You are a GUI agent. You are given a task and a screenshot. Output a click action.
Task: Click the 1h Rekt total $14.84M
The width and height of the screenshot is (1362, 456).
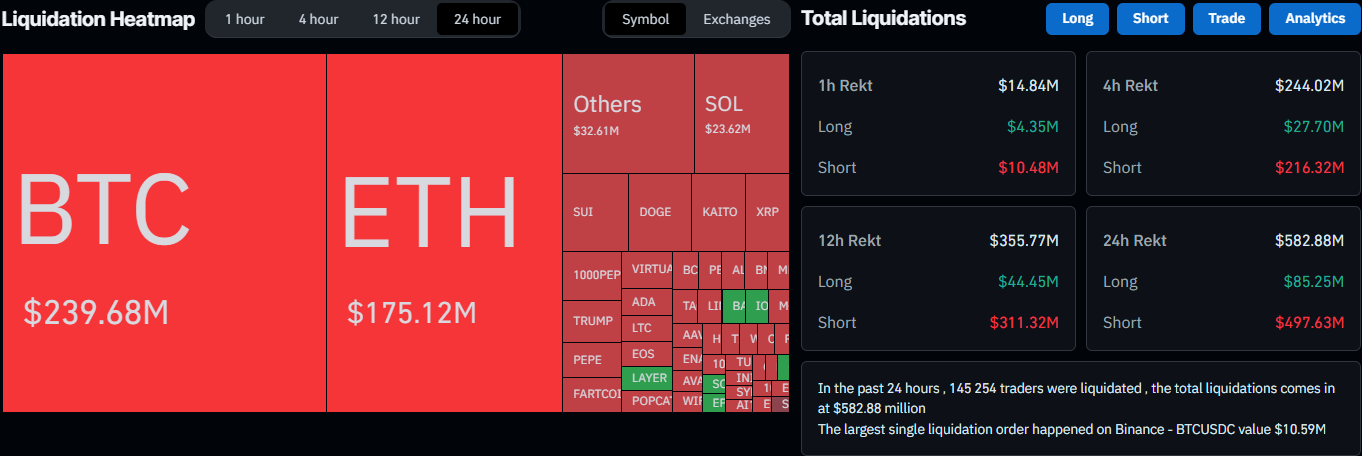click(x=1028, y=86)
